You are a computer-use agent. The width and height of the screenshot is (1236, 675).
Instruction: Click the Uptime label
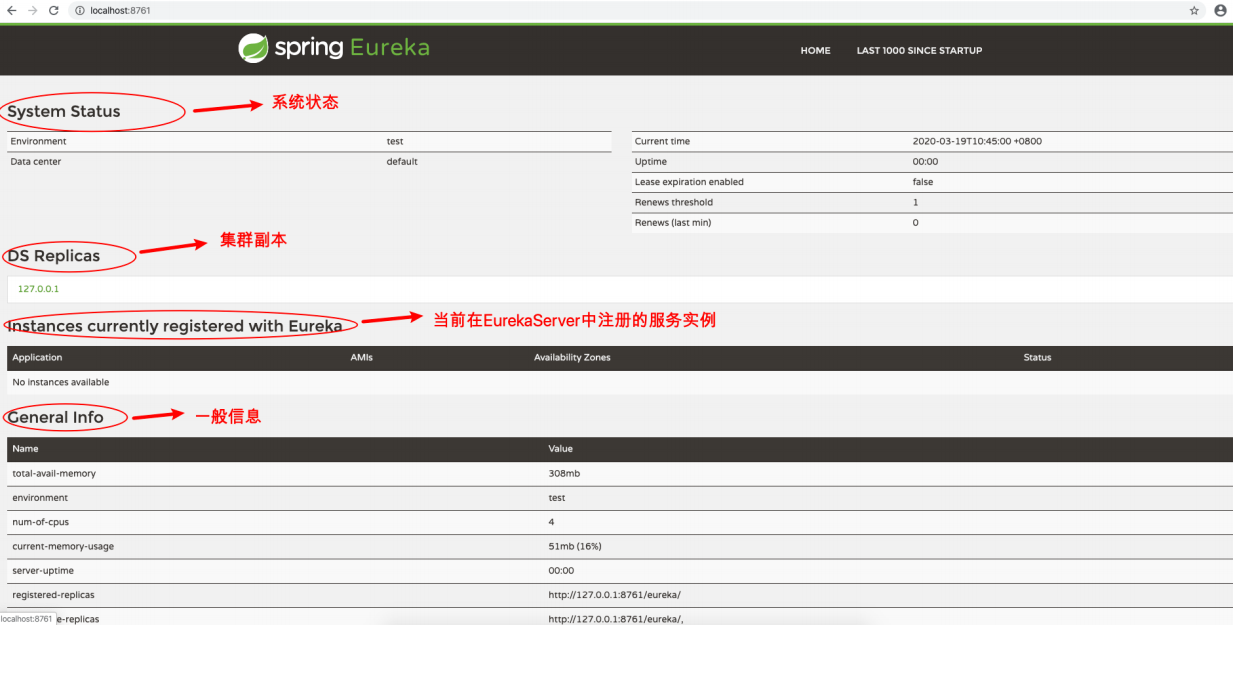[x=651, y=161]
